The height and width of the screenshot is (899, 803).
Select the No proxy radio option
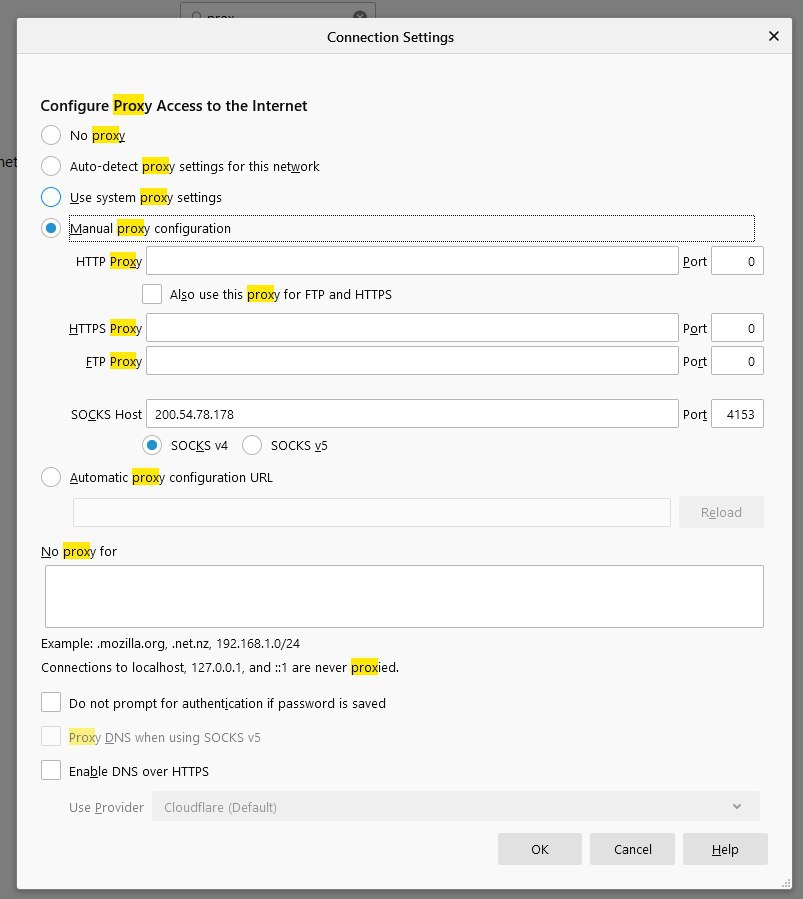pos(51,135)
